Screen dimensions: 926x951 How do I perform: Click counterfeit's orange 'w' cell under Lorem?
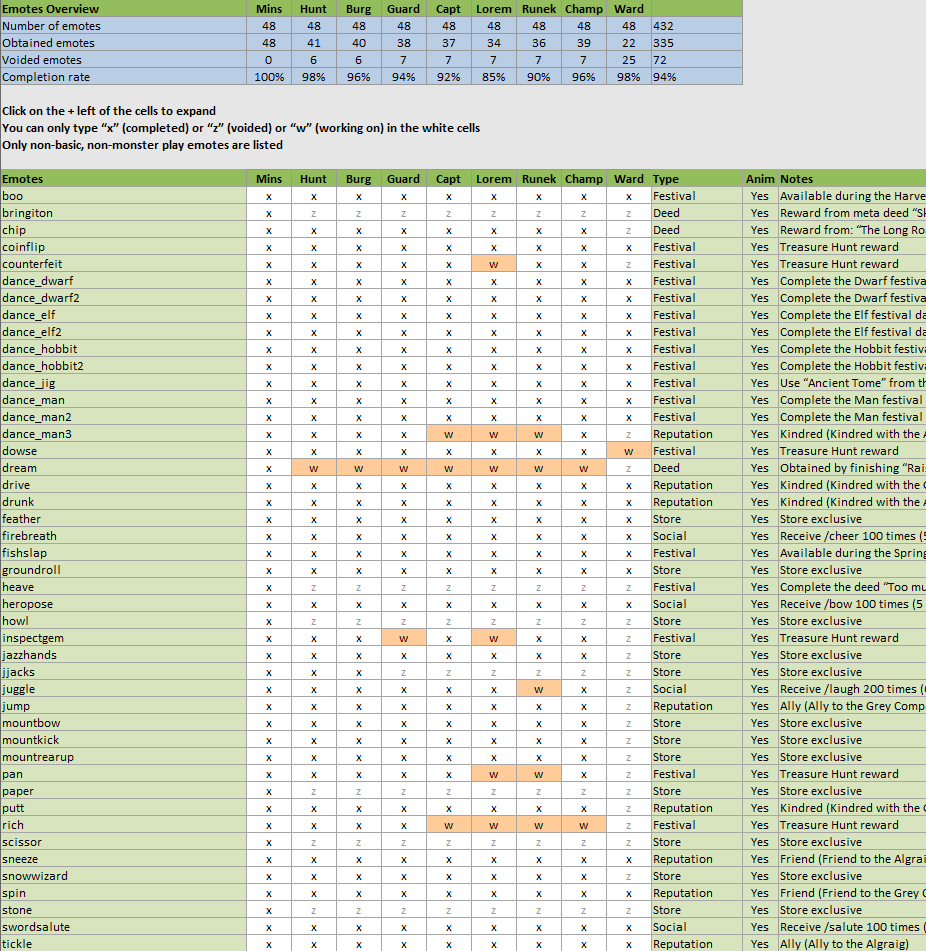(x=494, y=263)
